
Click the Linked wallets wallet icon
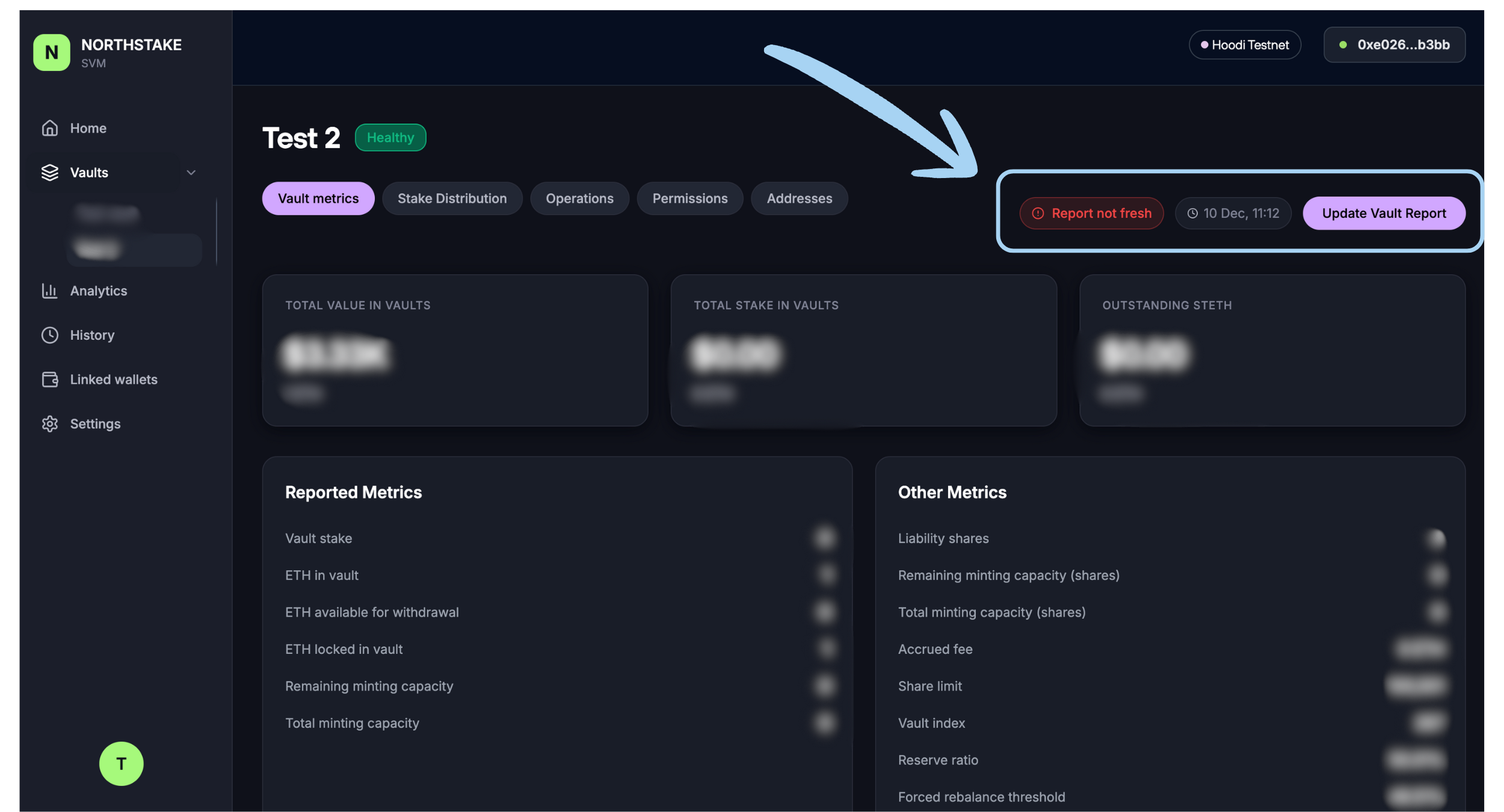[50, 380]
